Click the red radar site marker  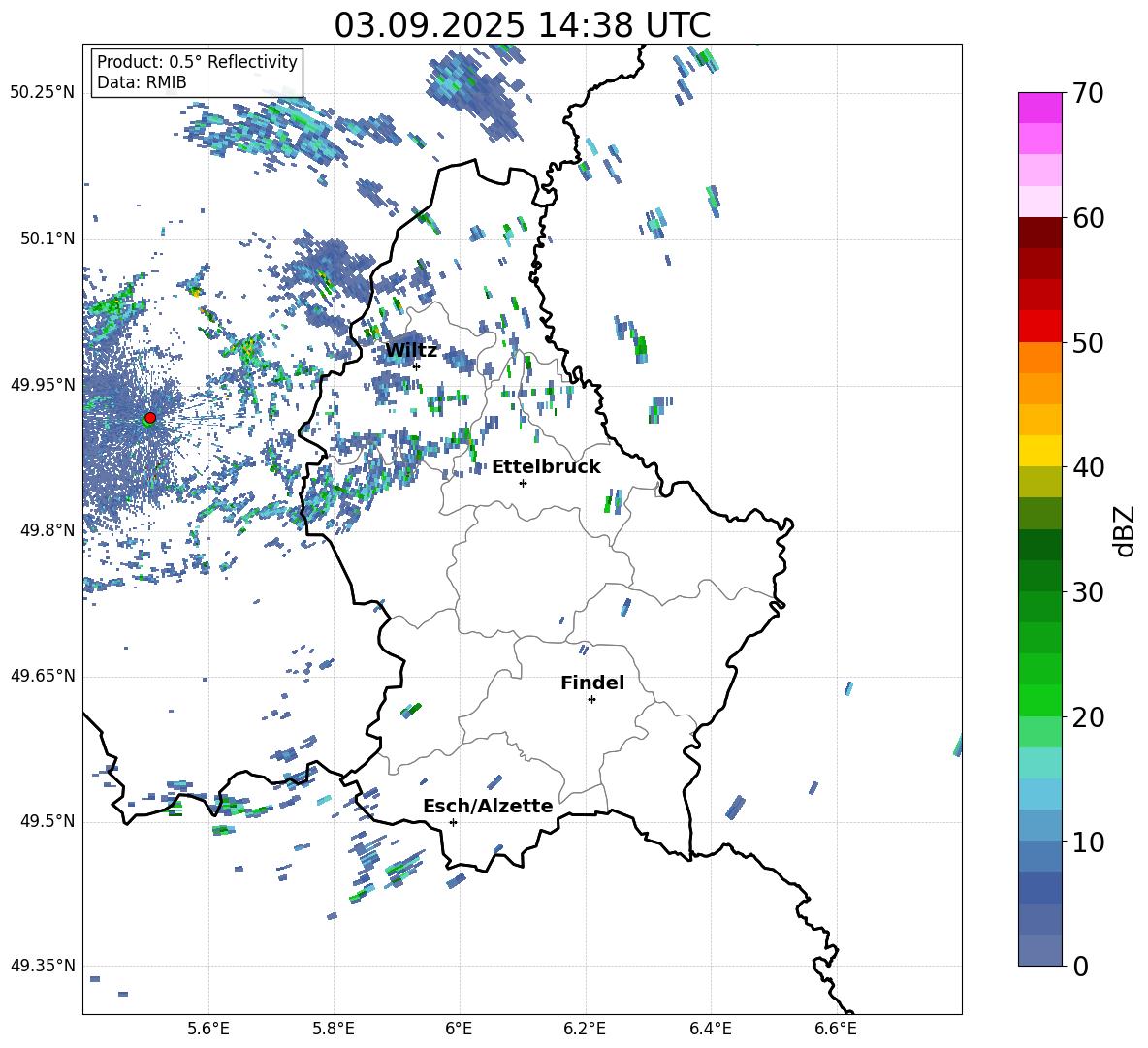[150, 417]
